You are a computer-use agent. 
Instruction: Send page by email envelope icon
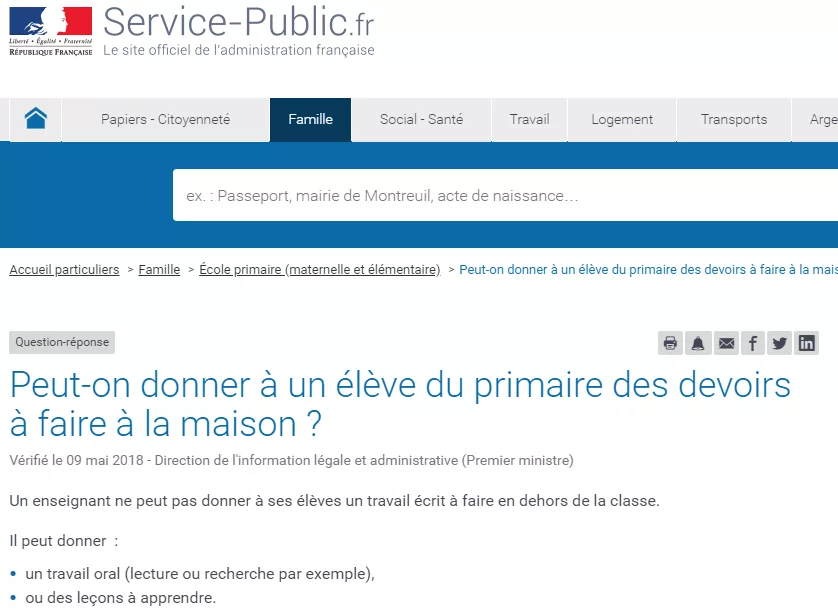[726, 343]
